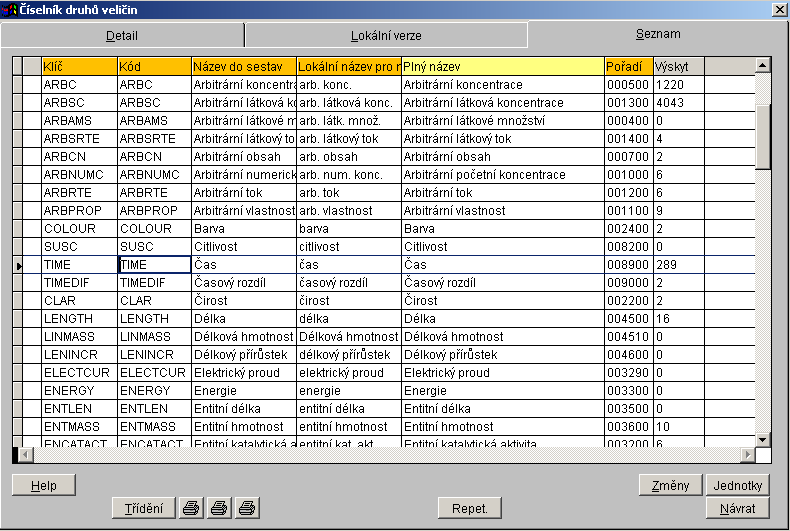Click the application icon in title bar
Image resolution: width=790 pixels, height=531 pixels.
pos(10,9)
